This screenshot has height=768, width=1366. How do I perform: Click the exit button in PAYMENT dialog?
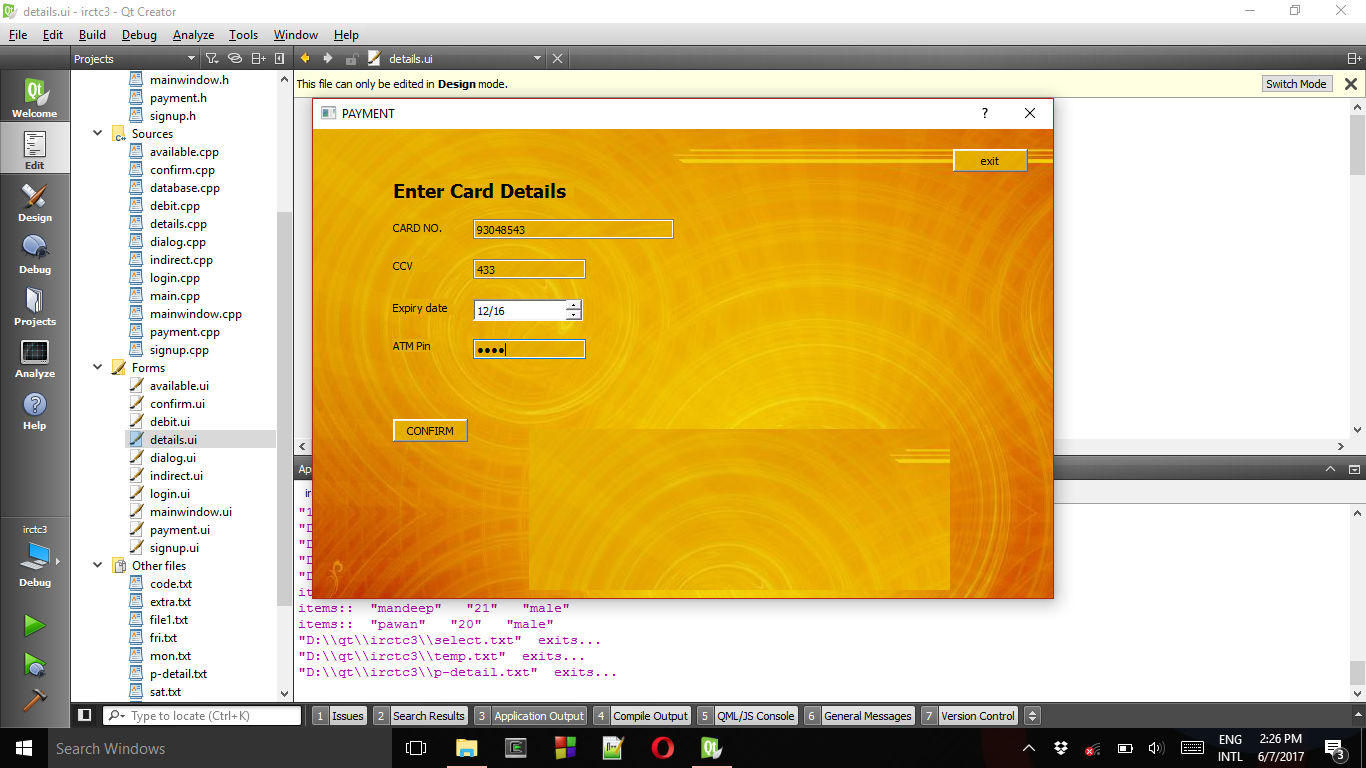coord(990,161)
